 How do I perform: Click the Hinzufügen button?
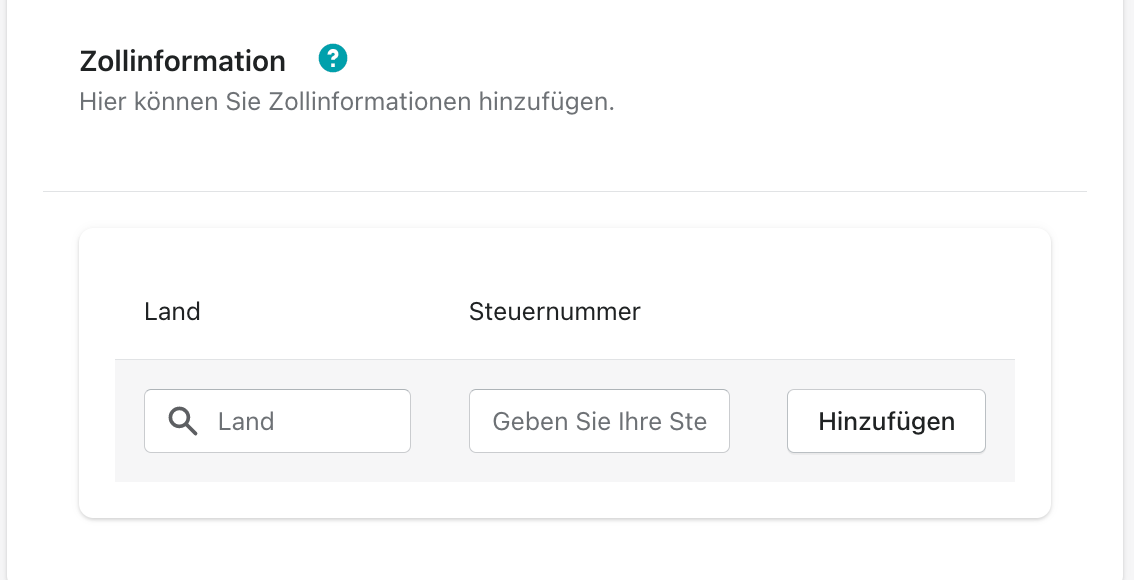click(886, 421)
